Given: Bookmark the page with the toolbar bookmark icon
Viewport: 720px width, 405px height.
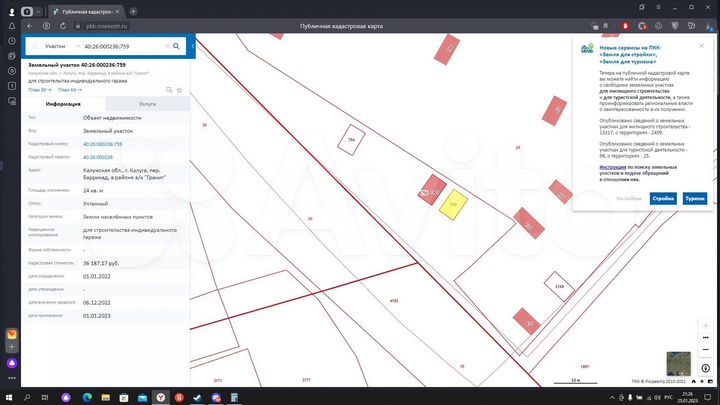Looking at the screenshot, I should (x=606, y=26).
